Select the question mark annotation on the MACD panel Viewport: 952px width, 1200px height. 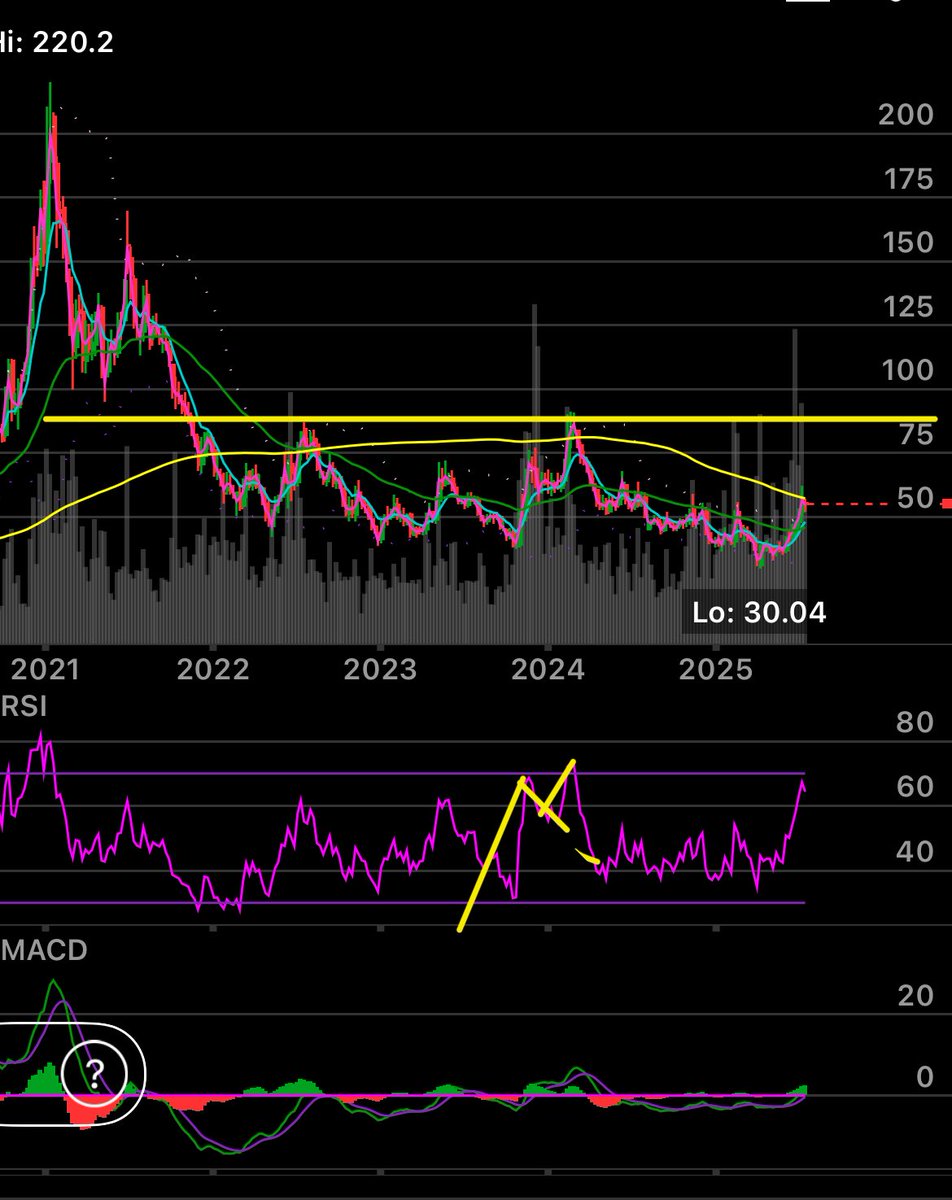(x=95, y=1075)
